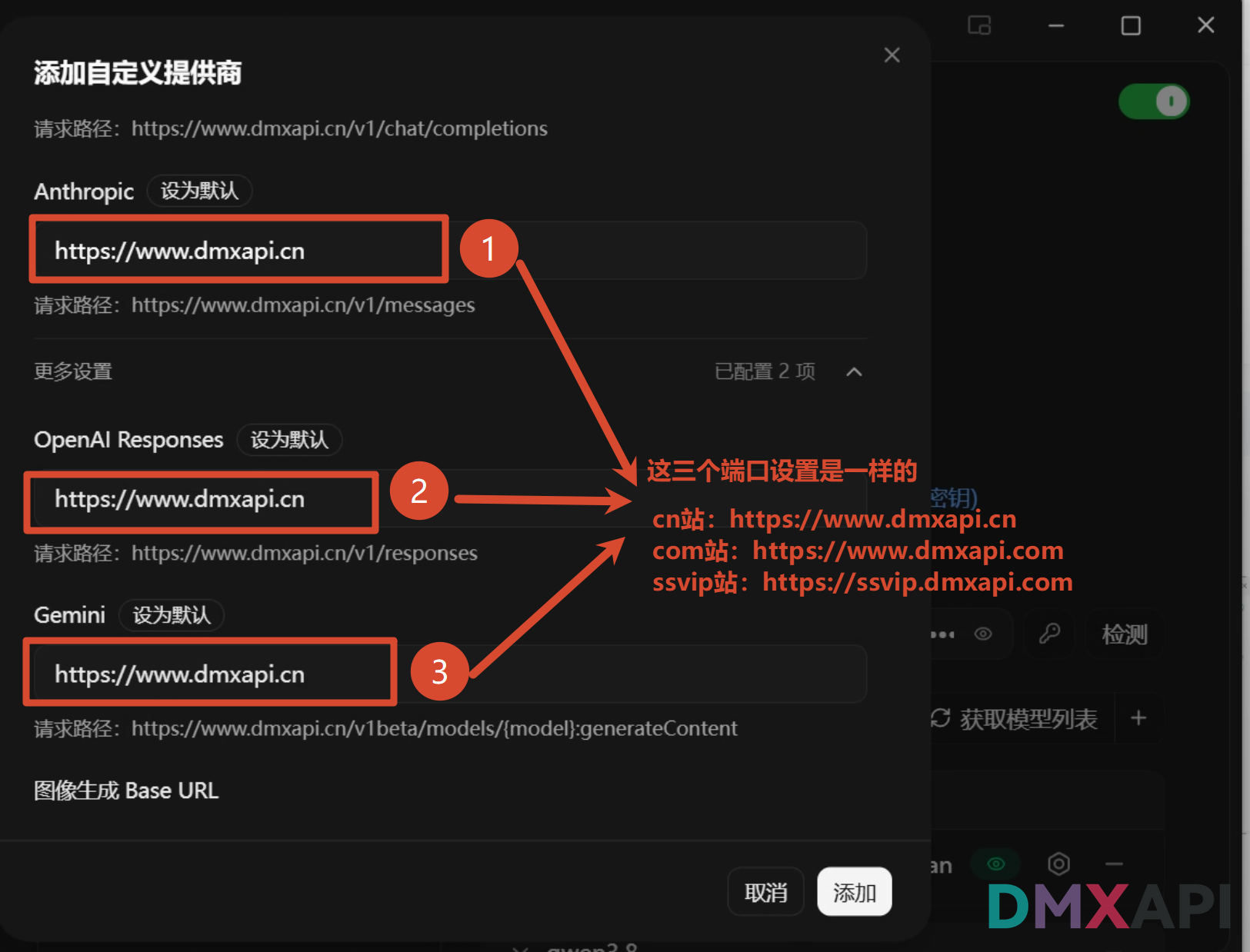Toggle the green provider enable switch
The image size is (1250, 952).
point(1154,102)
